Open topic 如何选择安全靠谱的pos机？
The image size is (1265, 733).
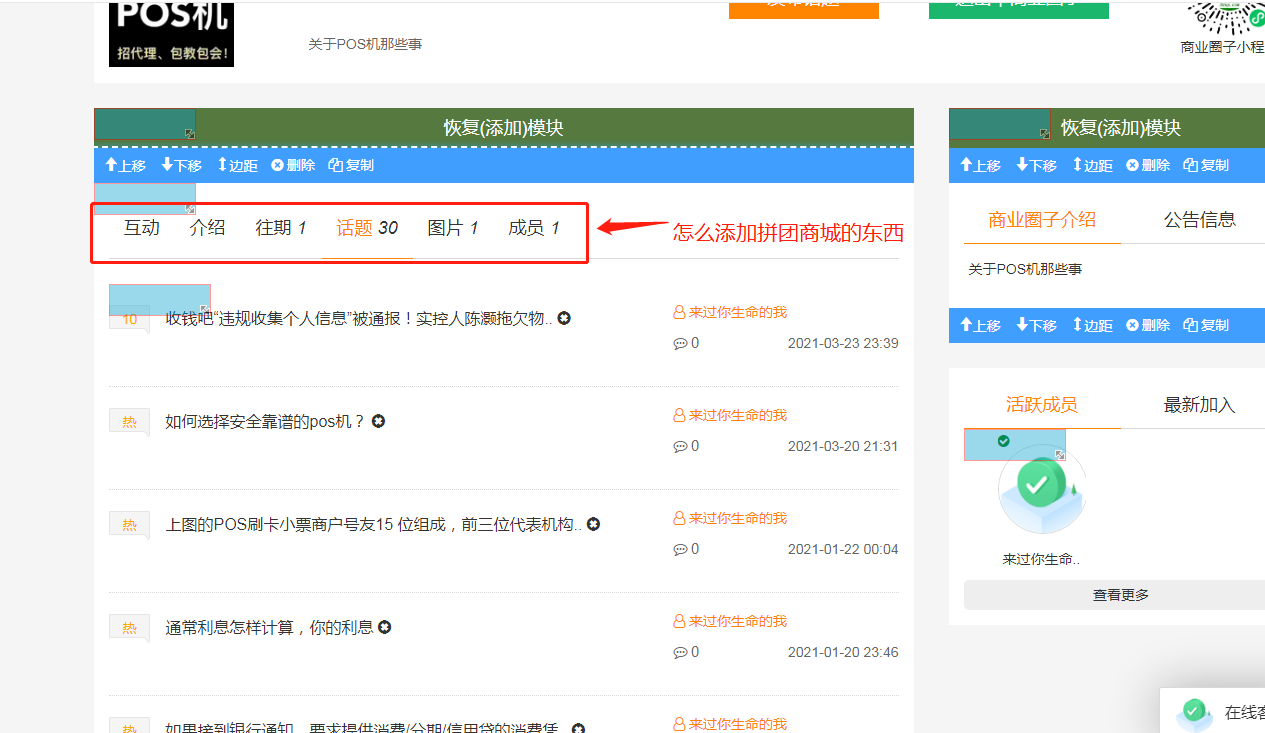click(265, 422)
